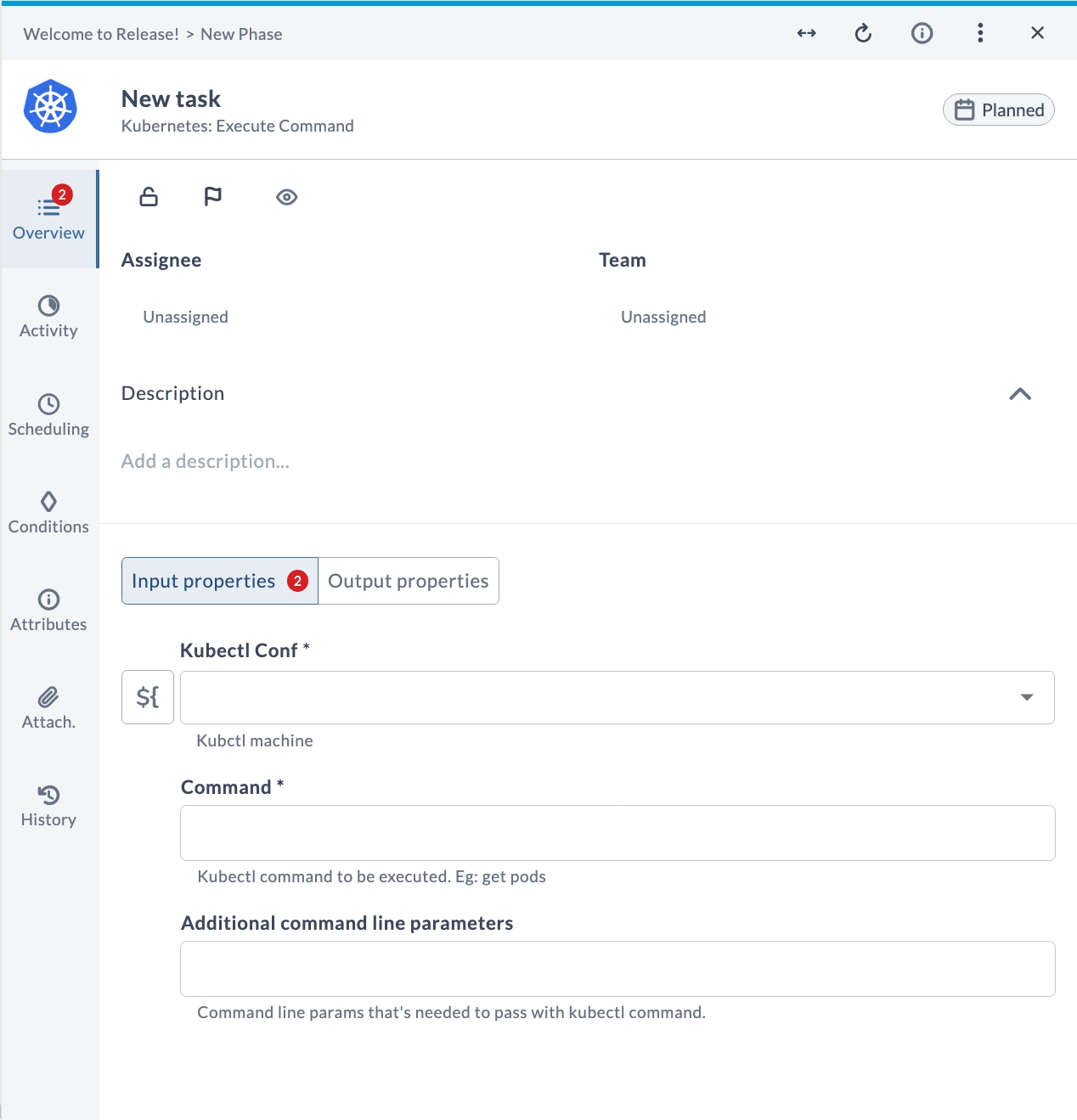Toggle the watch eye icon
The height and width of the screenshot is (1120, 1077).
click(x=287, y=197)
